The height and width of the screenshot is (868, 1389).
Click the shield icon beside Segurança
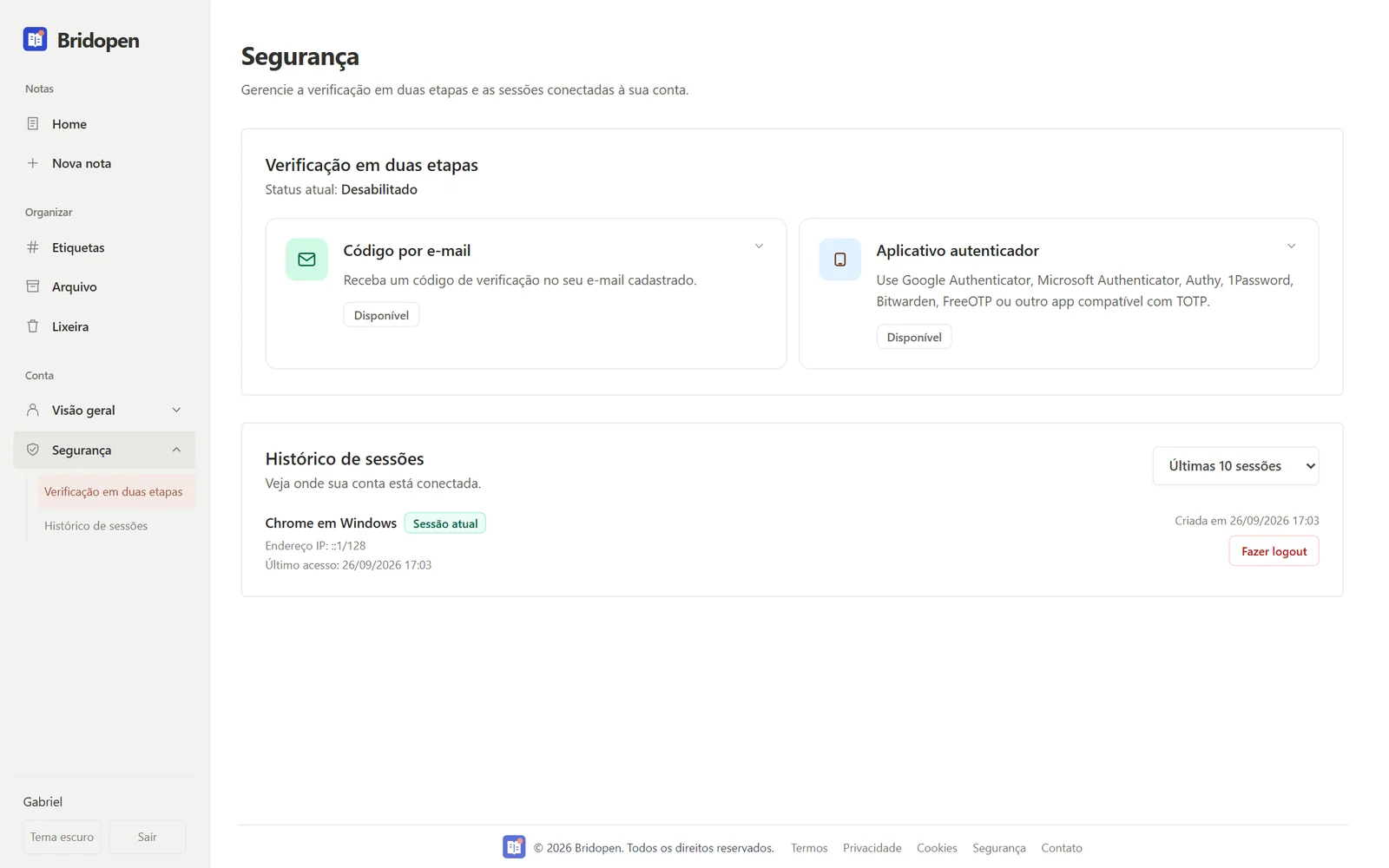click(x=33, y=450)
